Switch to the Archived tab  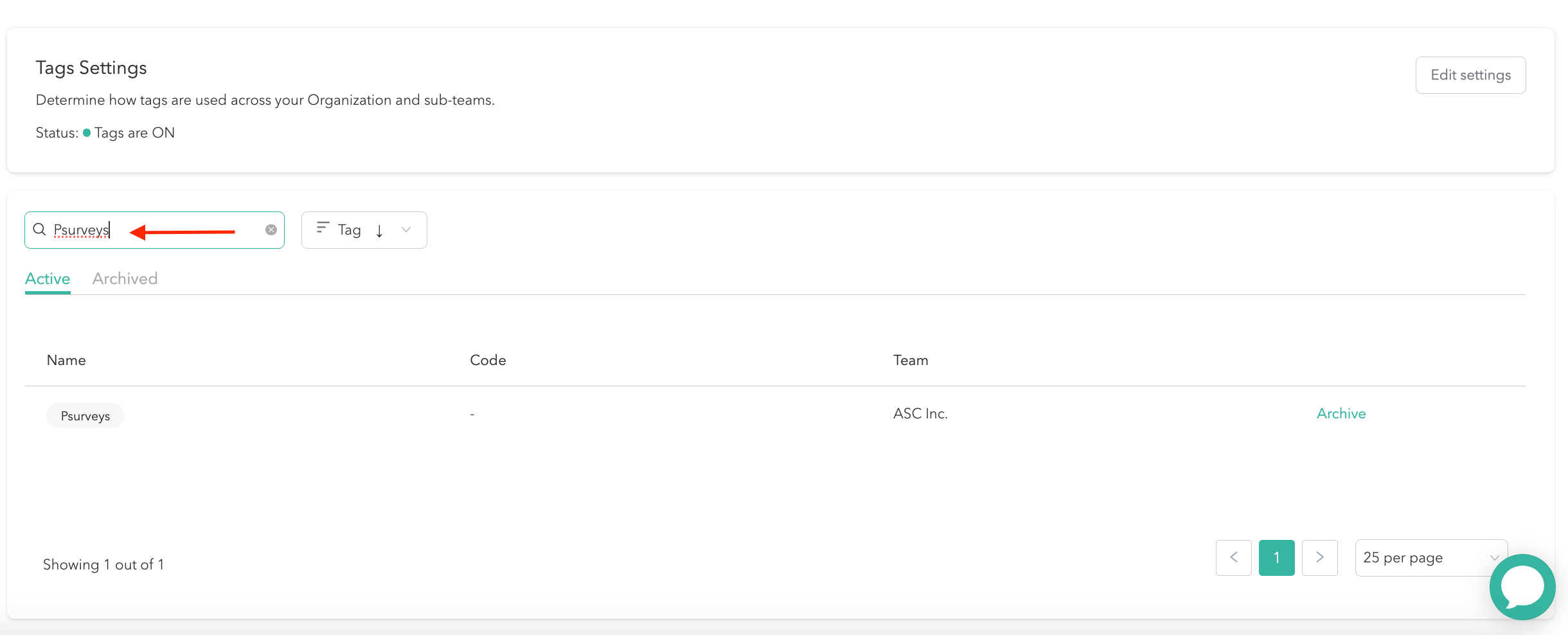(125, 278)
